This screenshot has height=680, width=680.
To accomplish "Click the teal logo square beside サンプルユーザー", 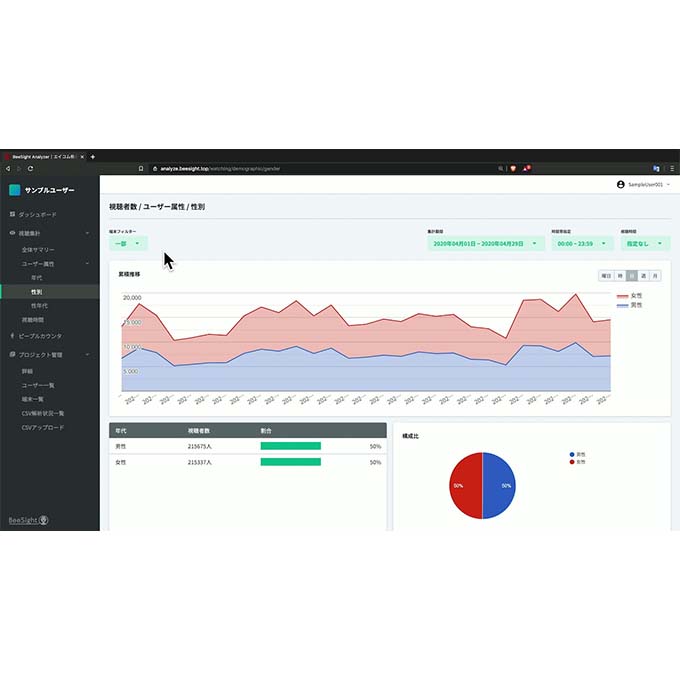I will 15,190.
